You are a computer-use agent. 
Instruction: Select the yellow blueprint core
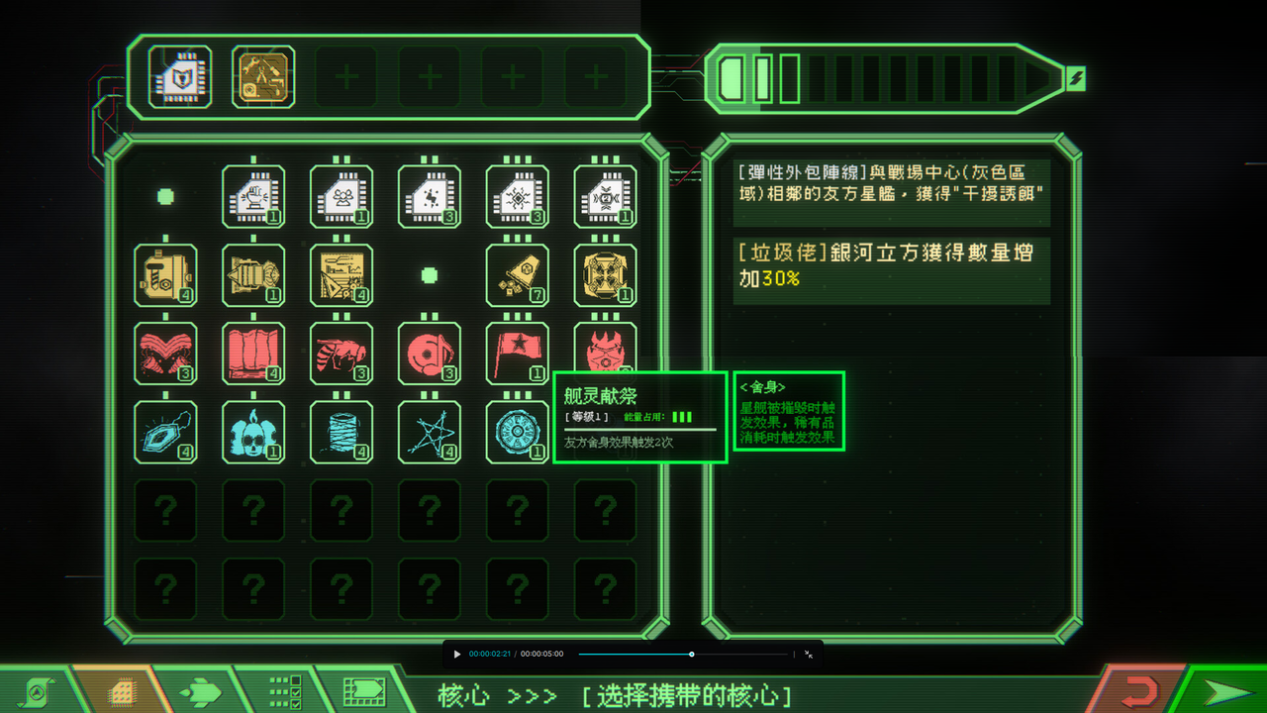click(x=341, y=274)
